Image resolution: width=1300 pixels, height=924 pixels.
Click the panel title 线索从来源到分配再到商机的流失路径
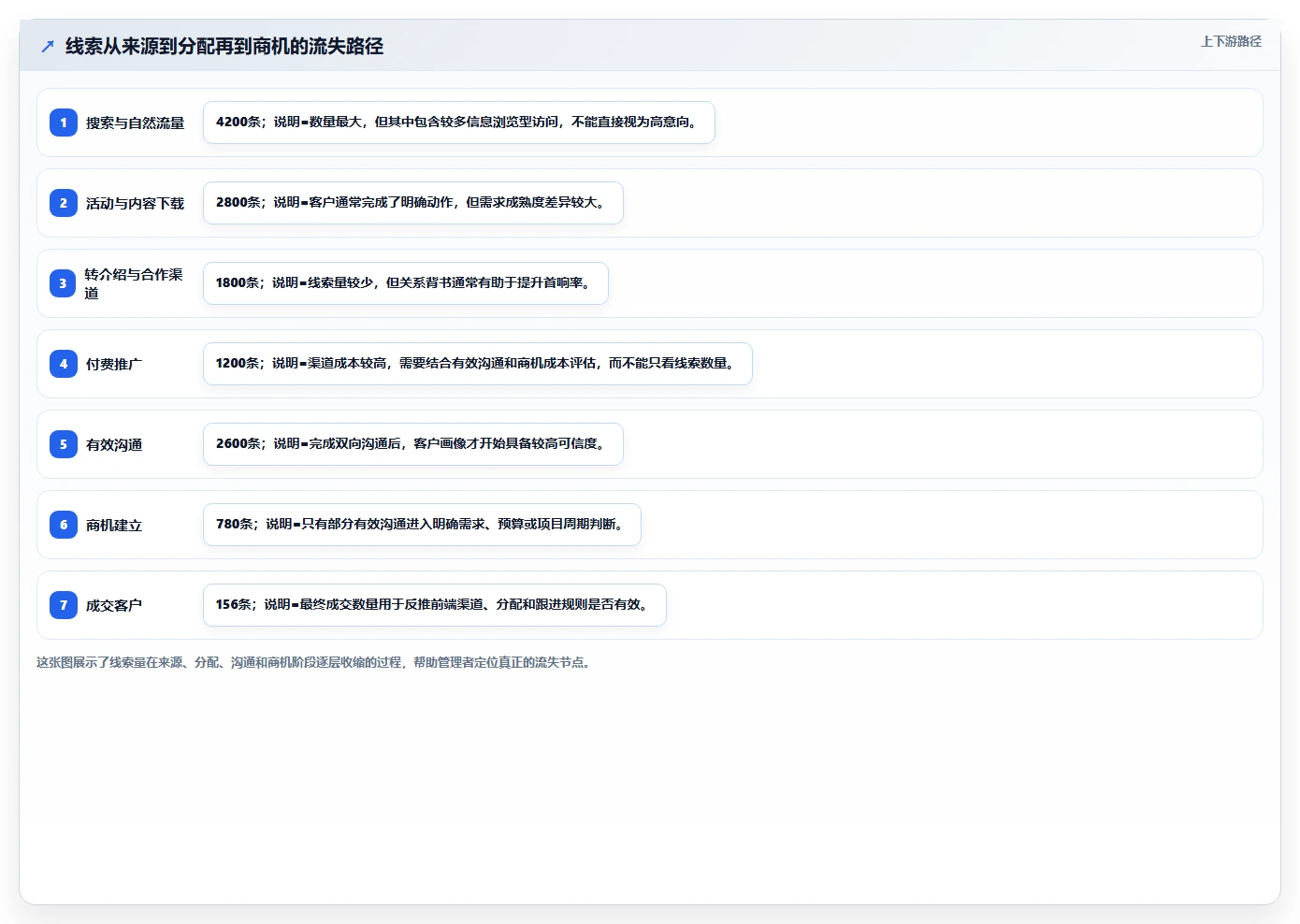click(224, 46)
